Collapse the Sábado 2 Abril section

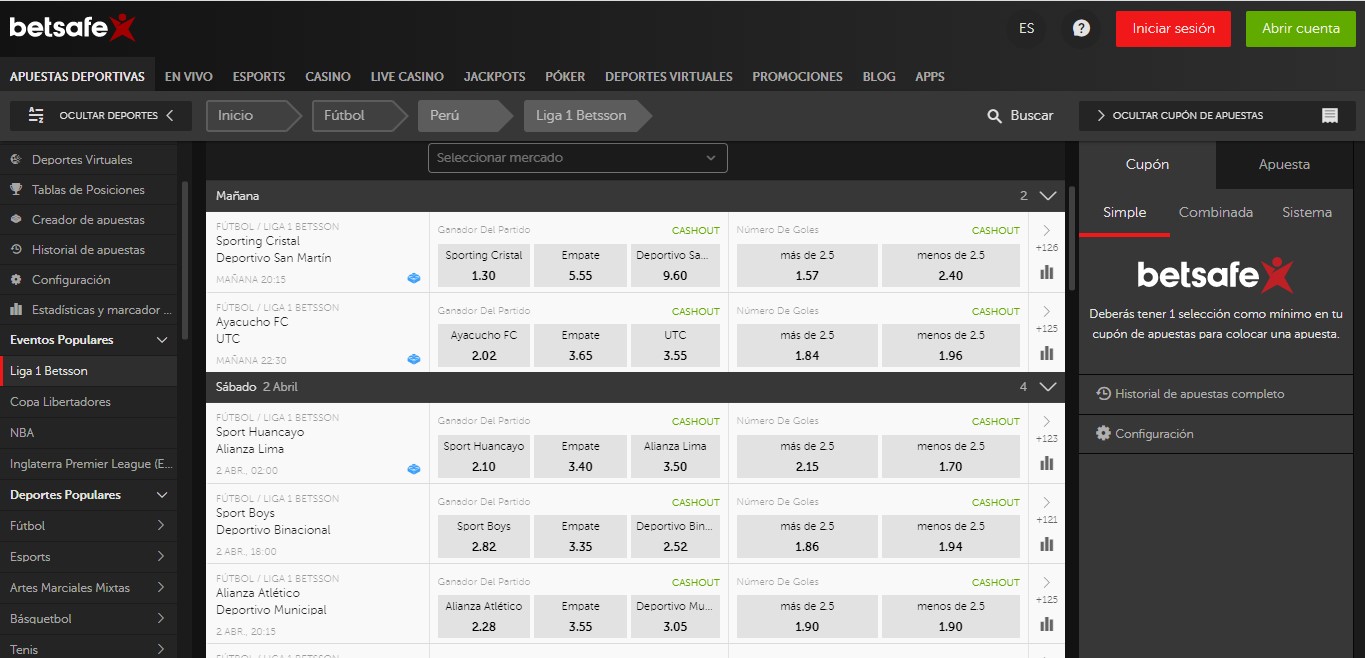pyautogui.click(x=1048, y=386)
